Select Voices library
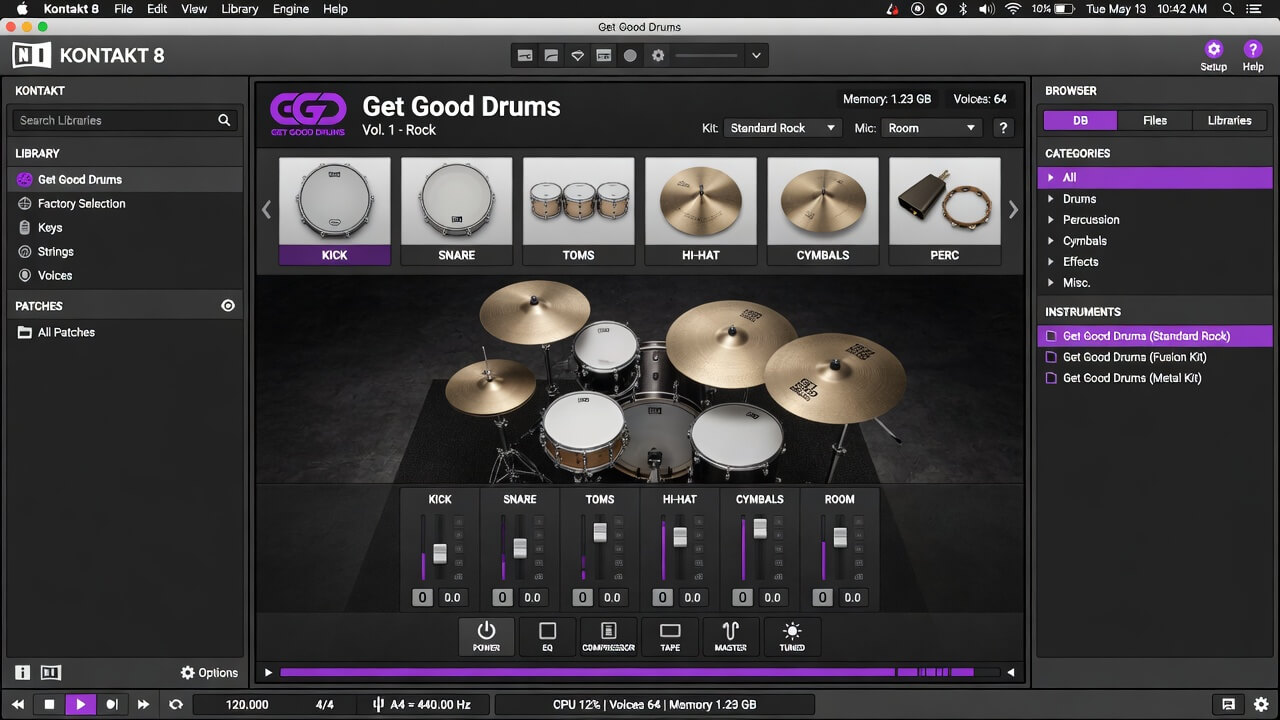Viewport: 1280px width, 720px height. [125, 276]
